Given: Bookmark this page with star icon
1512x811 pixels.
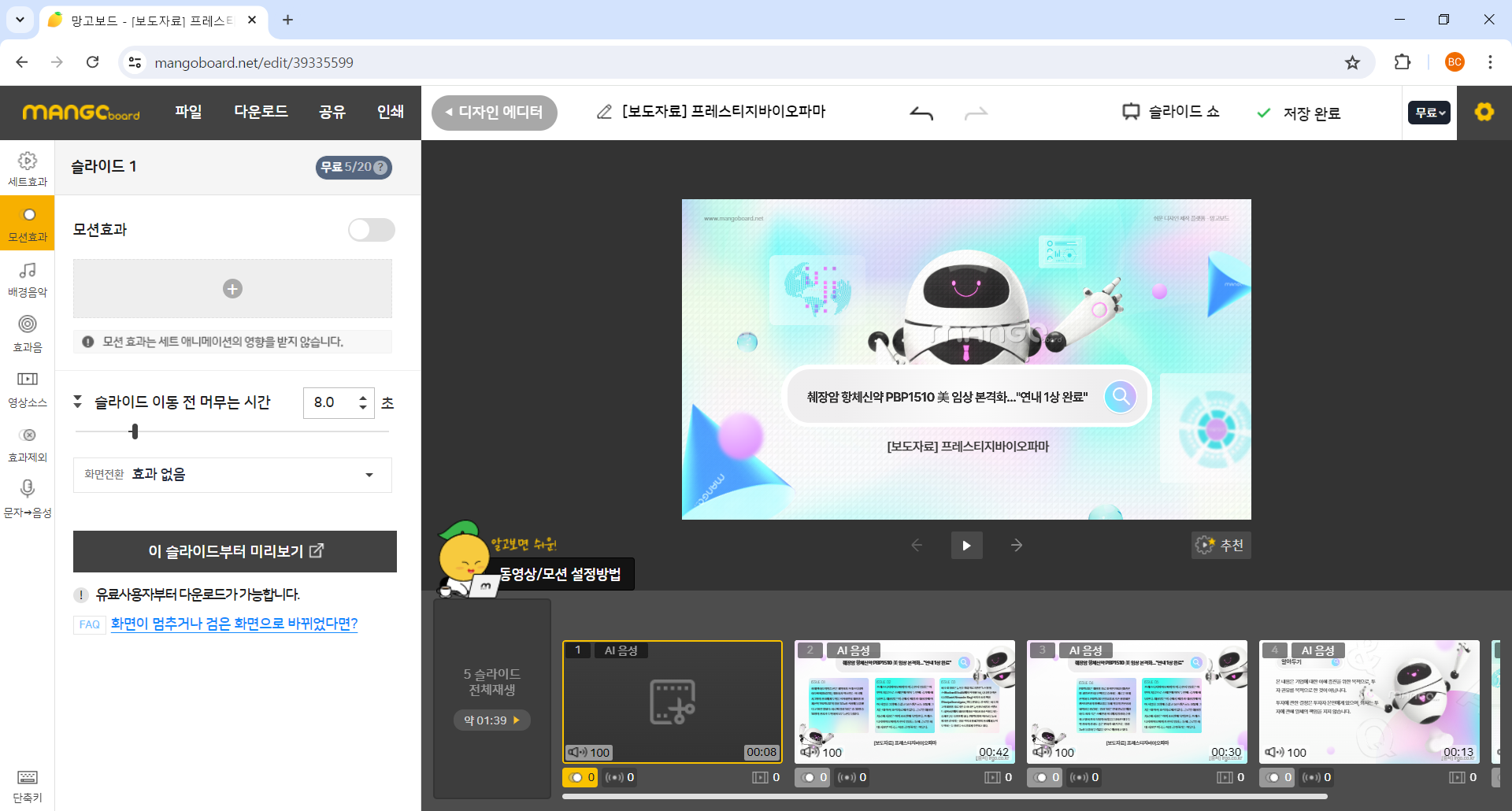Looking at the screenshot, I should [1352, 62].
